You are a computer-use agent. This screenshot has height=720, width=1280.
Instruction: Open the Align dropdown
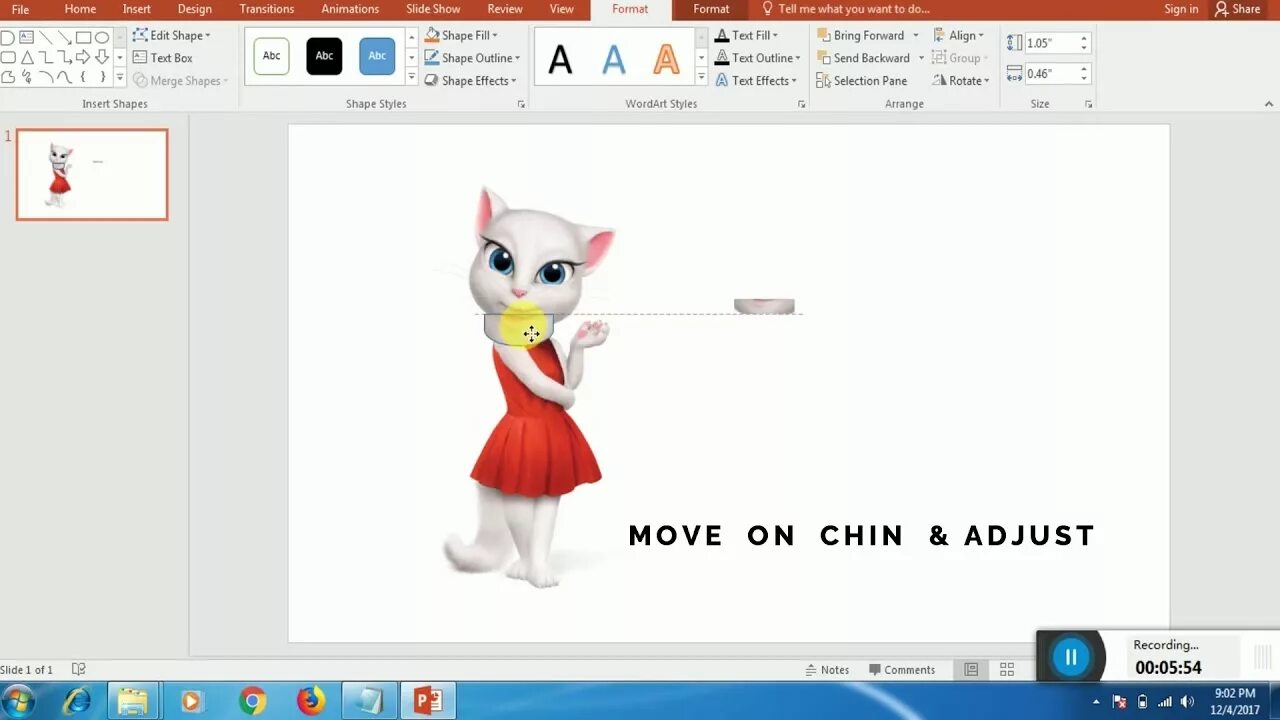(958, 35)
